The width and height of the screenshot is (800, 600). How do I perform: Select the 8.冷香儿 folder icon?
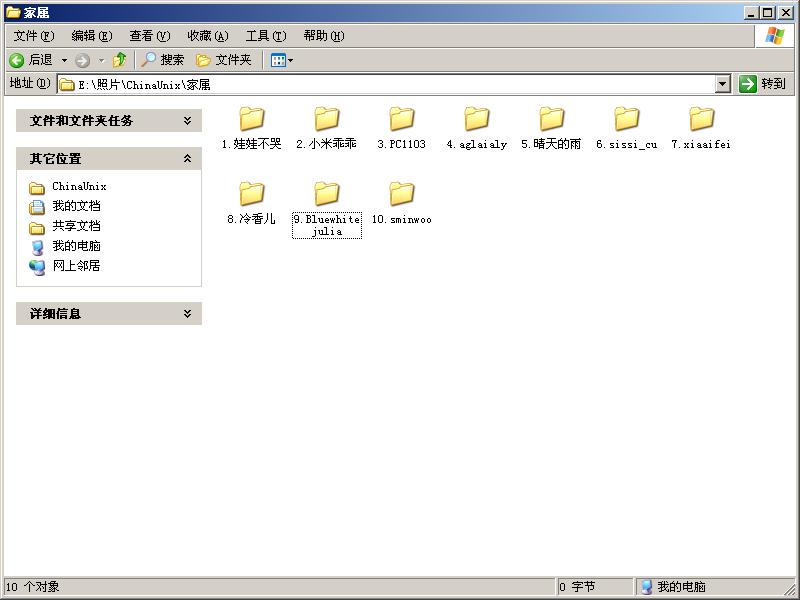click(252, 194)
